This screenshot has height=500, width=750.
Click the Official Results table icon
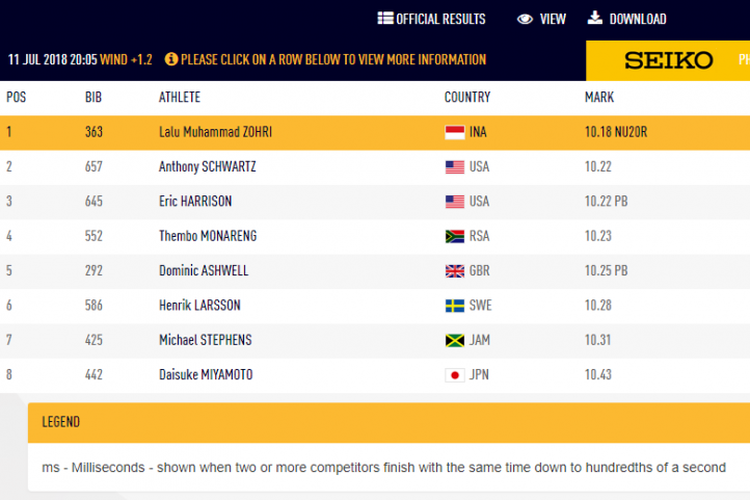click(x=385, y=18)
